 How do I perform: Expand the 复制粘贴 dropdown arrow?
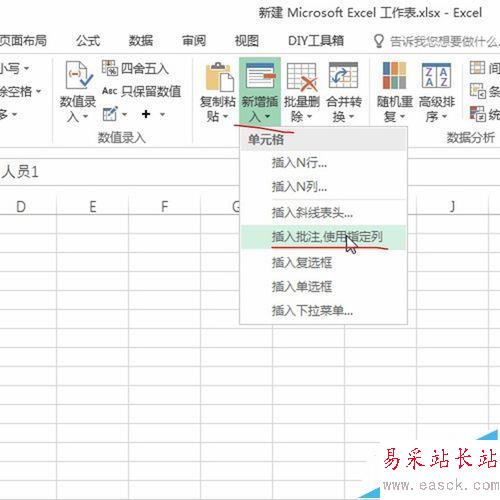[226, 116]
